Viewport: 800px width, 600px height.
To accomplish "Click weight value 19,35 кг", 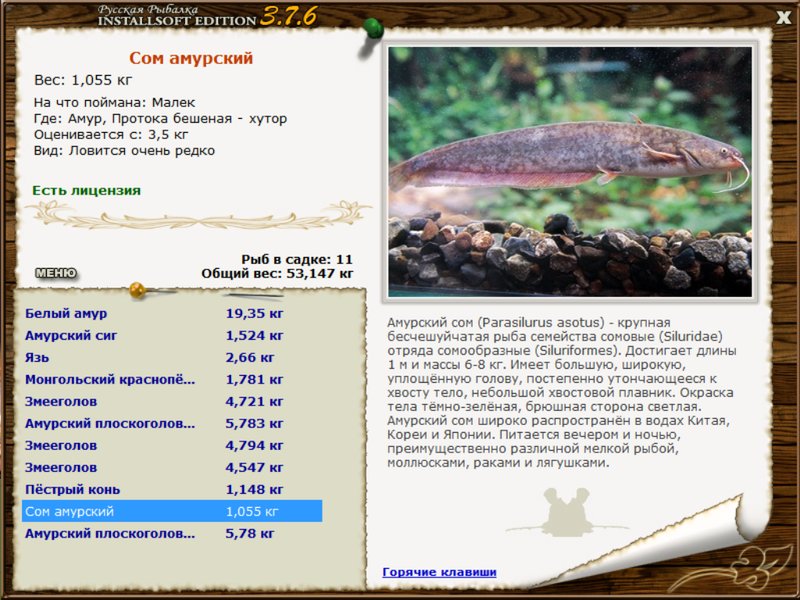I will (254, 313).
